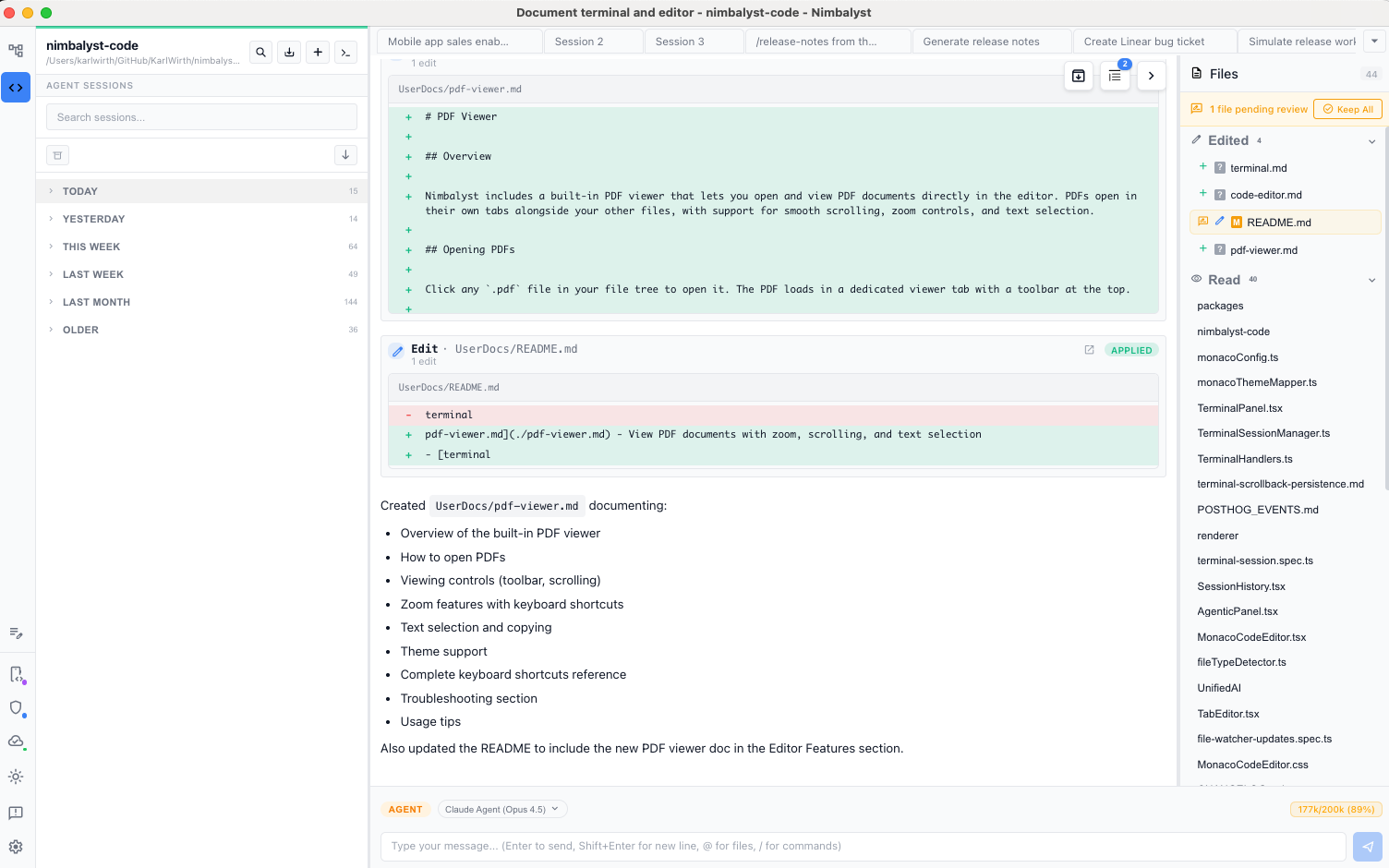Screen dimensions: 1389x868
Task: Click the magnifier icon beside nimbalyst-code
Action: (x=261, y=53)
